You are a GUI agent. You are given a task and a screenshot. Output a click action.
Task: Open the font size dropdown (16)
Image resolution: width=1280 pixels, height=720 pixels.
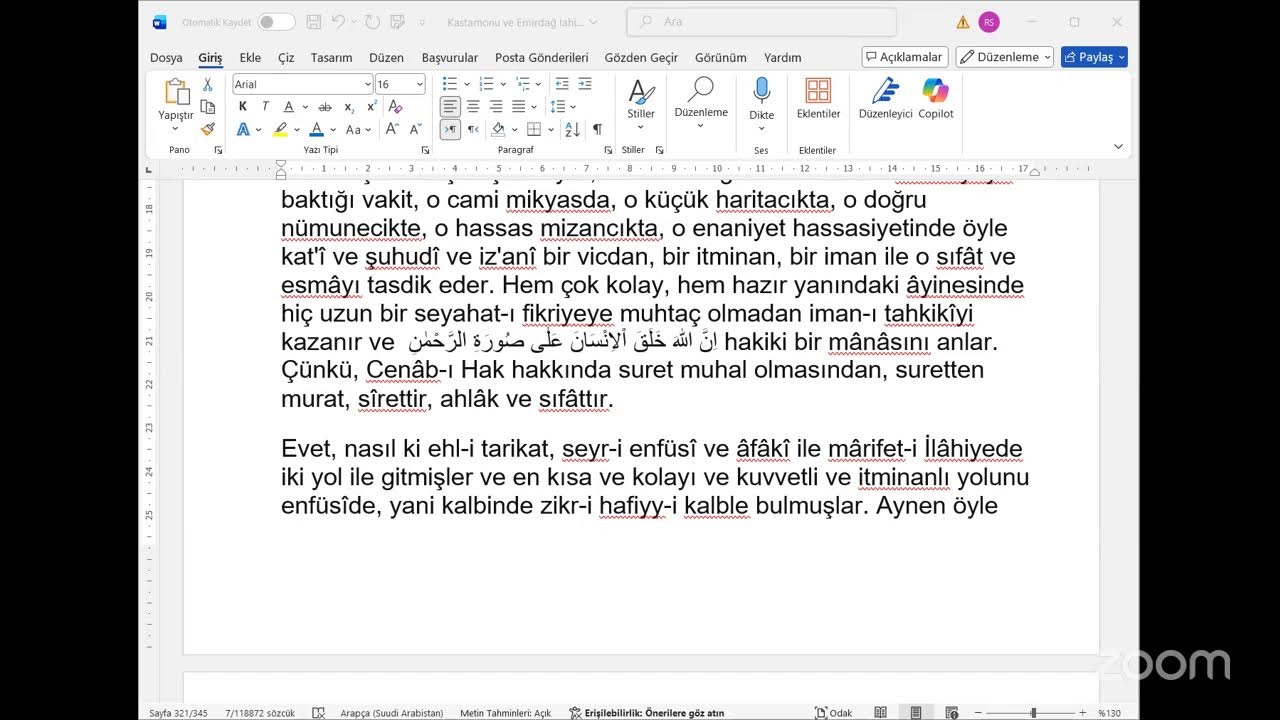click(419, 85)
